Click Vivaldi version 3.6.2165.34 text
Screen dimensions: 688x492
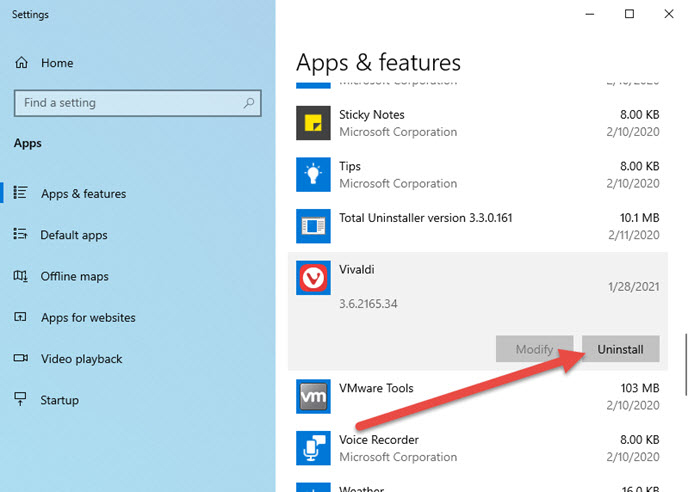pos(368,304)
